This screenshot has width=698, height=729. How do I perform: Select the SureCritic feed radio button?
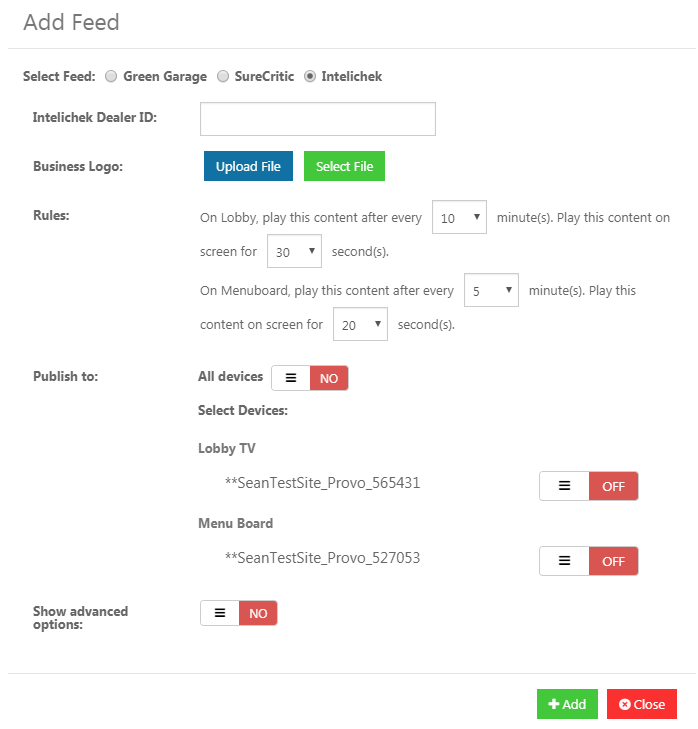tap(223, 76)
